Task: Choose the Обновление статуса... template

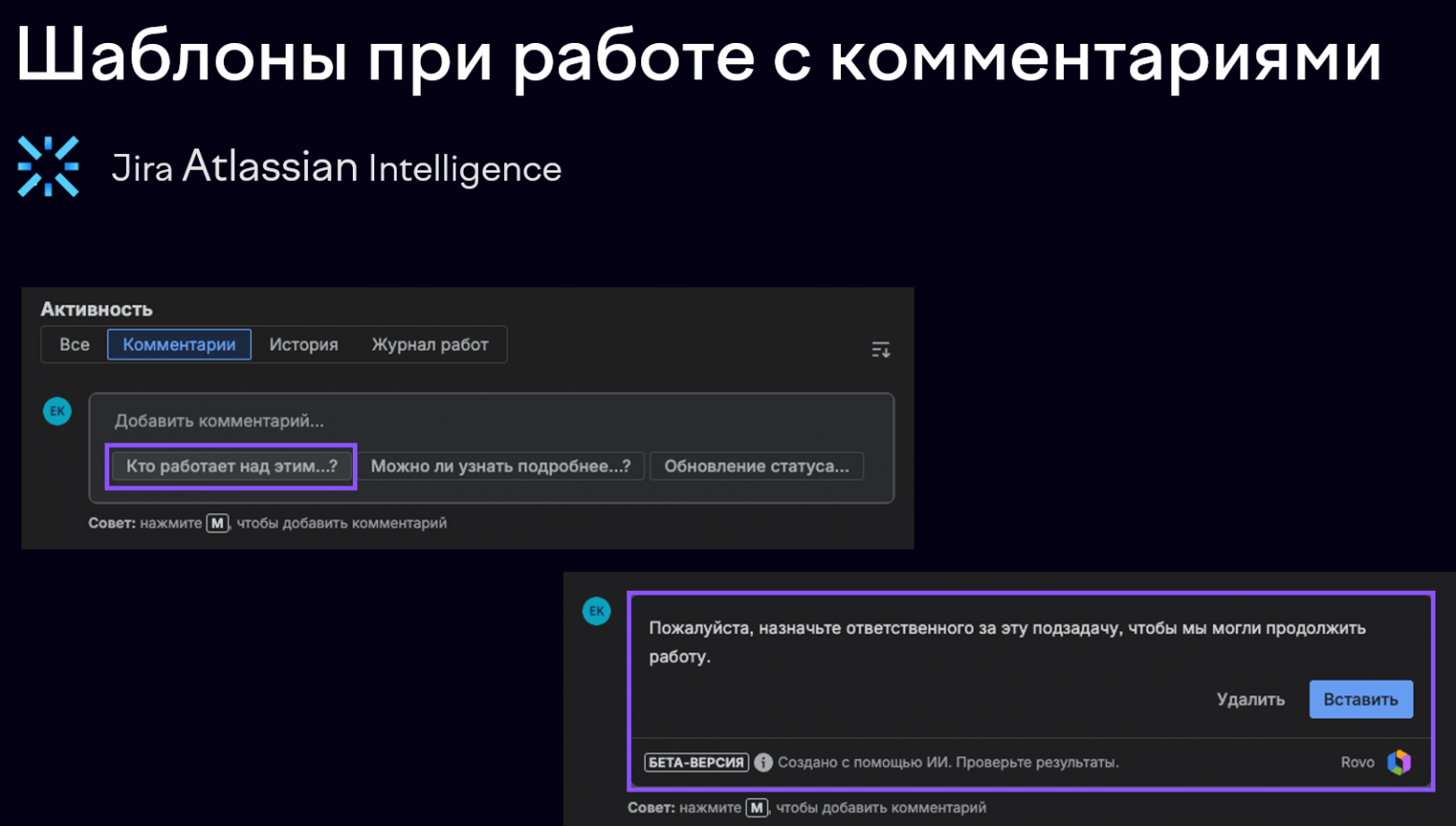Action: click(757, 466)
